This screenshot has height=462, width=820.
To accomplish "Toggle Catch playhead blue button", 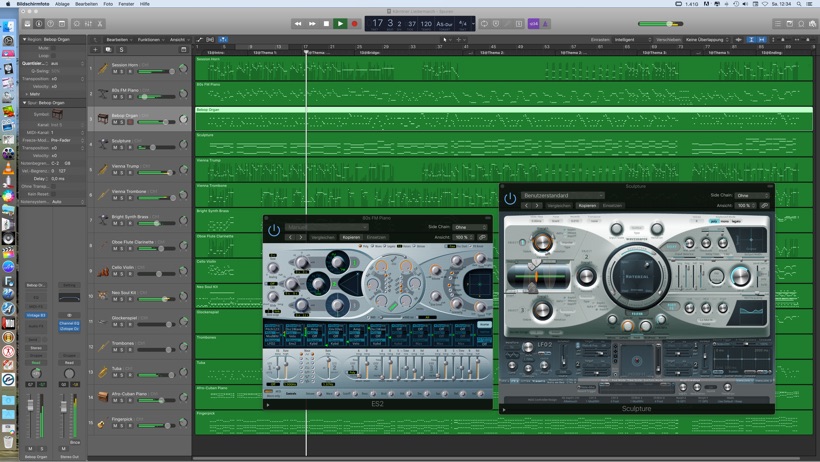I will pos(223,39).
